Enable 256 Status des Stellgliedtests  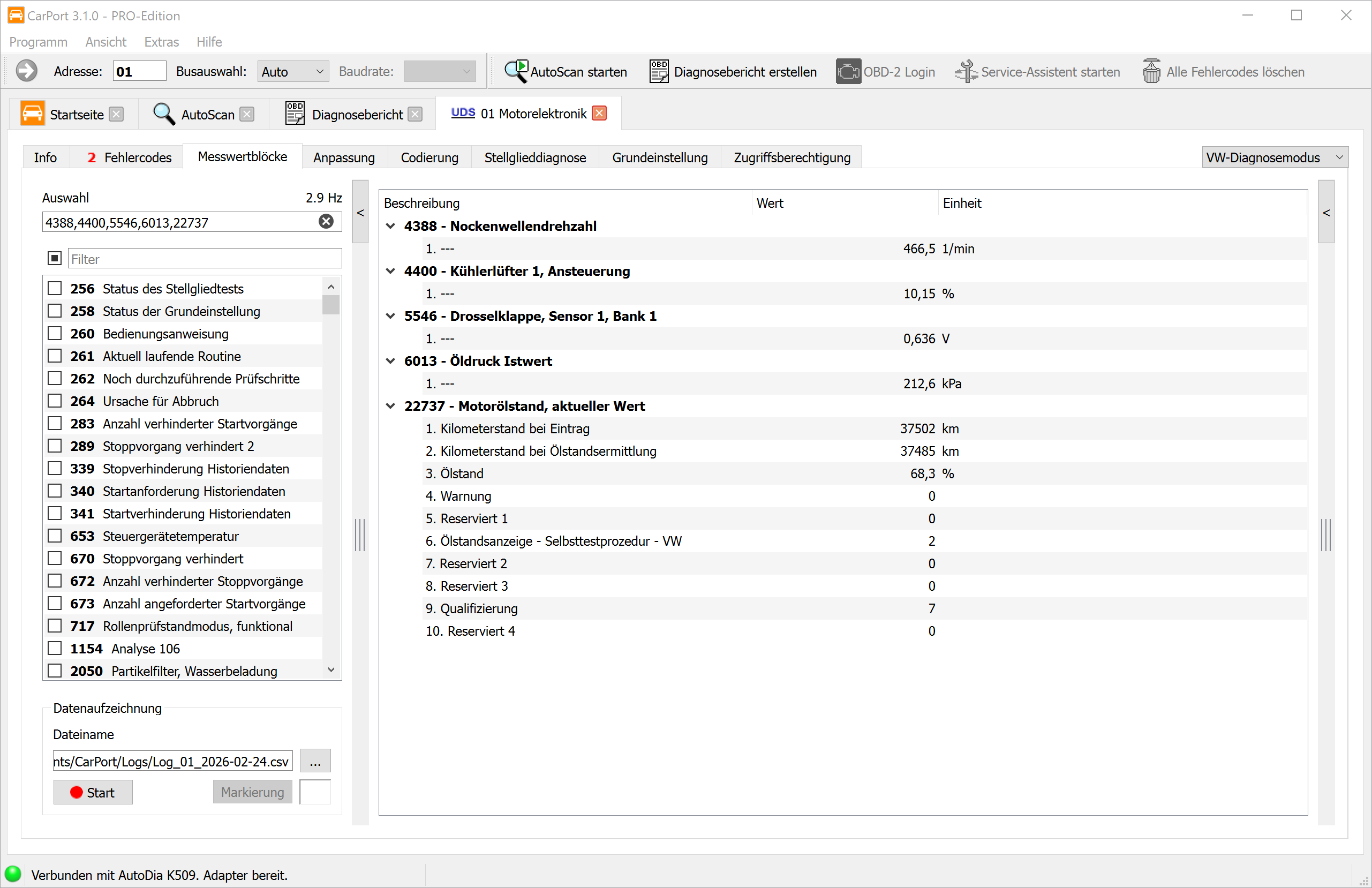click(55, 288)
